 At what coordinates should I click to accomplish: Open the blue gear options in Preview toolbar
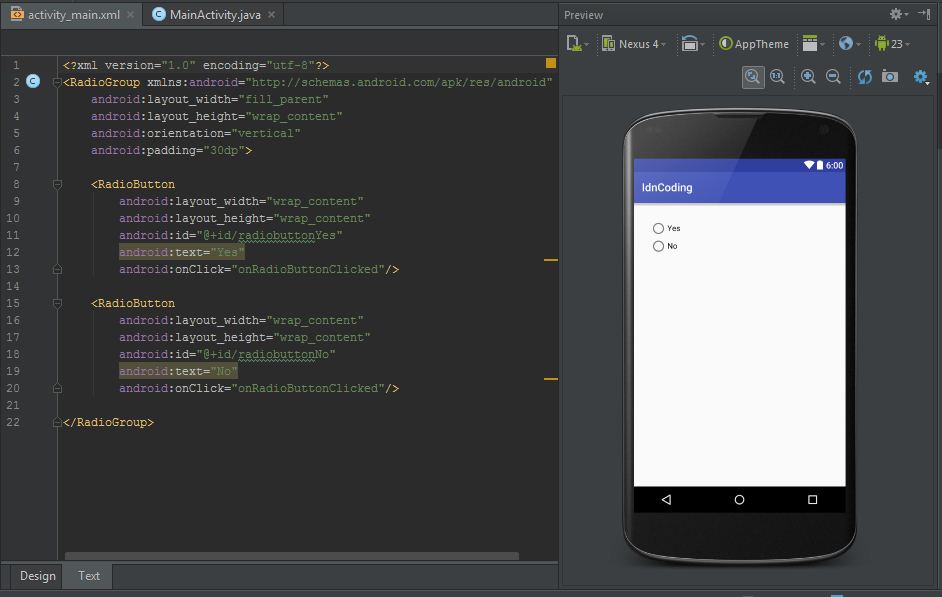(x=921, y=77)
